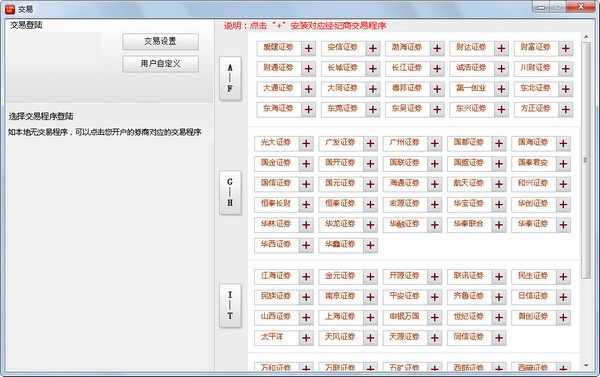Screen dimensions: 600x377
Task: Pick the 上海证券 broker label
Action: pyautogui.click(x=340, y=317)
